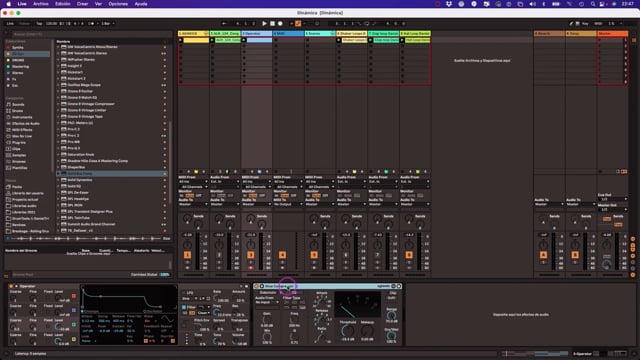Click Cantidad Global 100% groove amount field
This screenshot has height=360, width=640.
[164, 274]
